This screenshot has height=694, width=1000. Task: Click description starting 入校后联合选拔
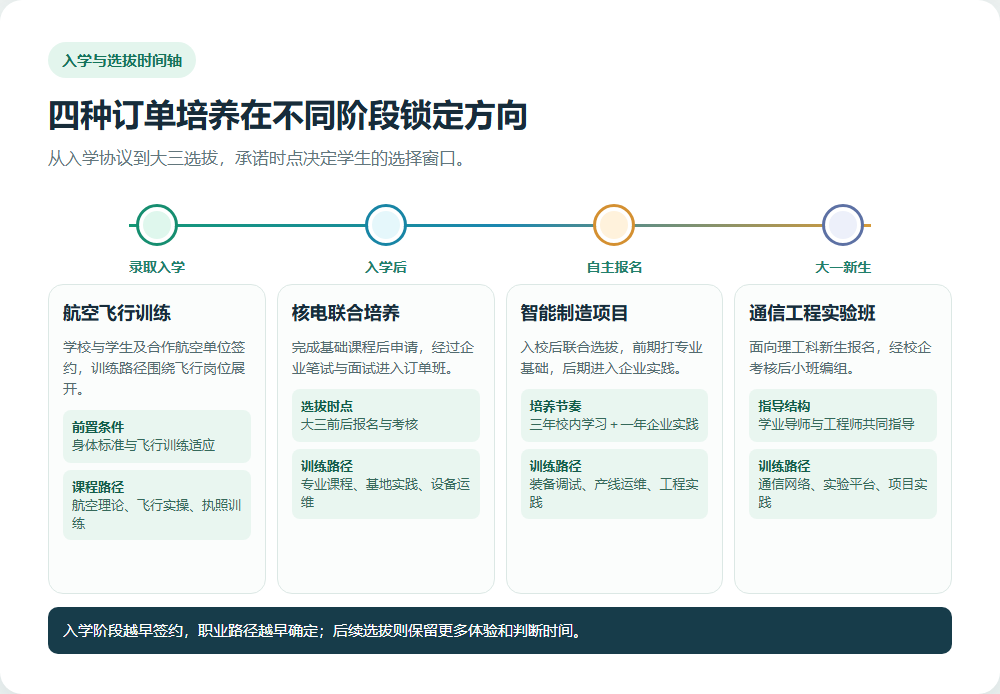click(x=612, y=358)
